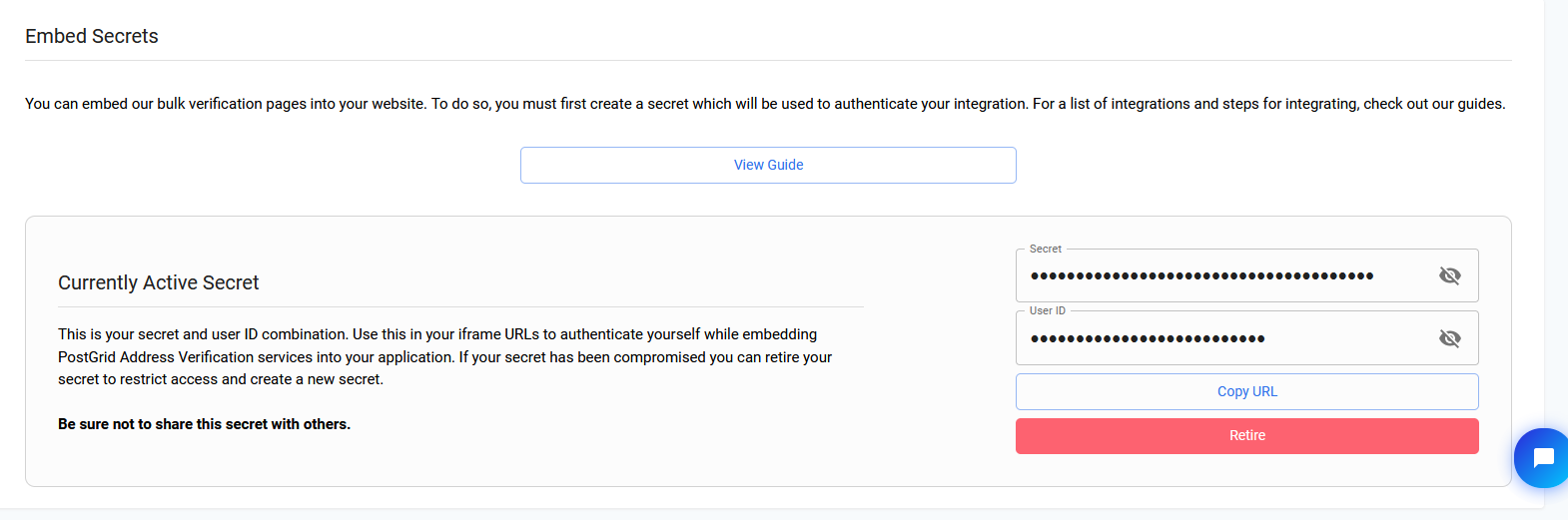This screenshot has height=520, width=1568.
Task: Retire the currently active secret
Action: point(1246,435)
